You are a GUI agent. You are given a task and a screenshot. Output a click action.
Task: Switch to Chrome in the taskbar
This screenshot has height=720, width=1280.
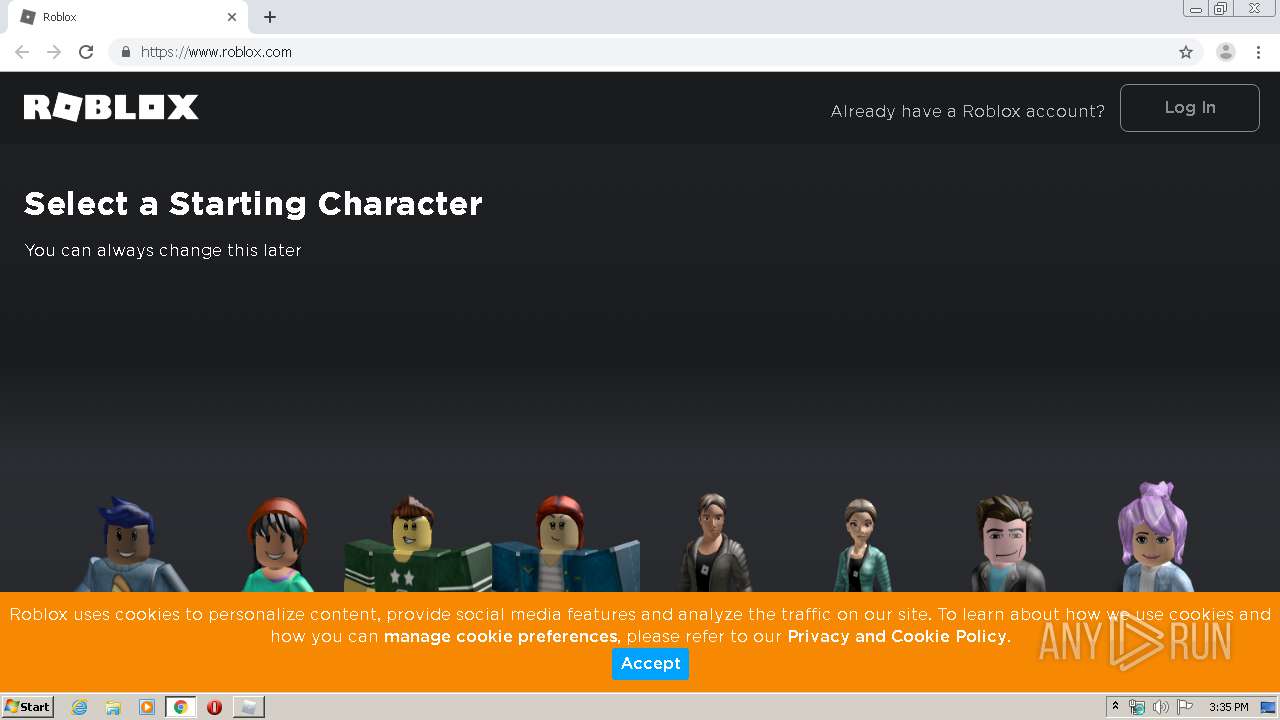(180, 707)
